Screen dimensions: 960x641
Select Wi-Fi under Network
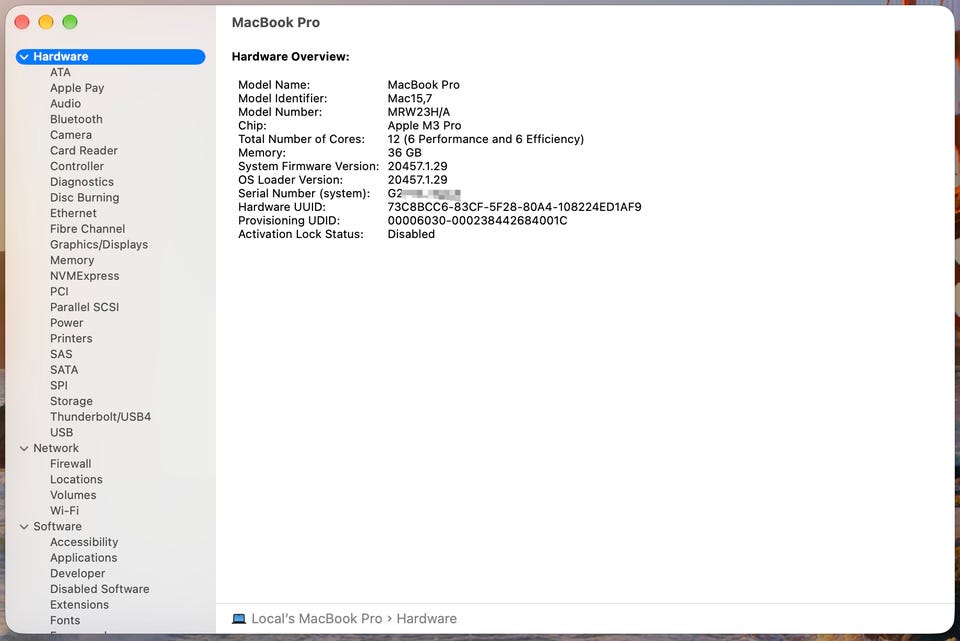64,511
